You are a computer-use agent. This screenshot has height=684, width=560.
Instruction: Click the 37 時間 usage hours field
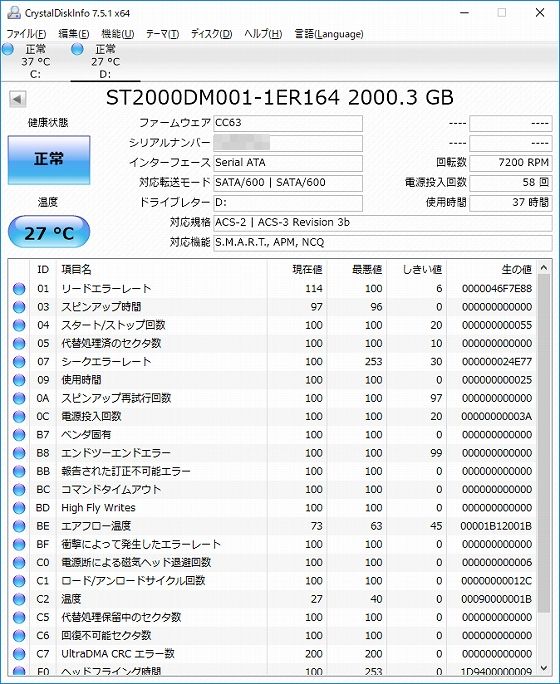coord(511,203)
